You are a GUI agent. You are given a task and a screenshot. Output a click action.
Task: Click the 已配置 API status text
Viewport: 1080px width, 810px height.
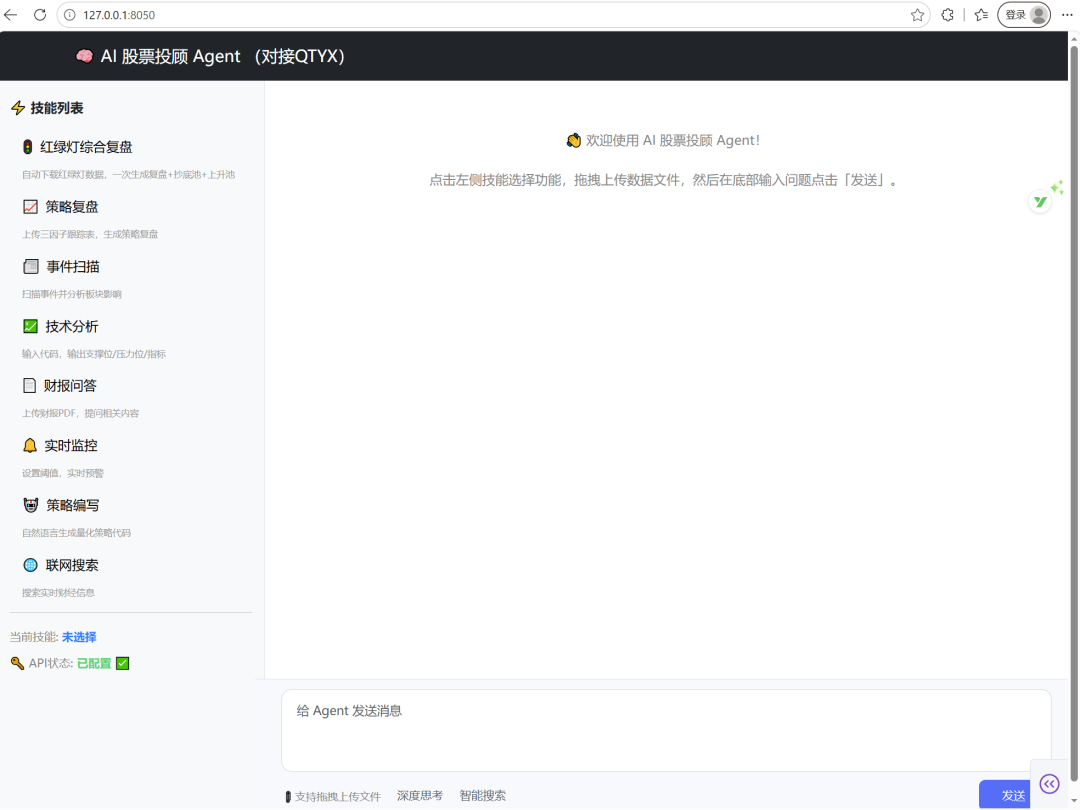[94, 663]
